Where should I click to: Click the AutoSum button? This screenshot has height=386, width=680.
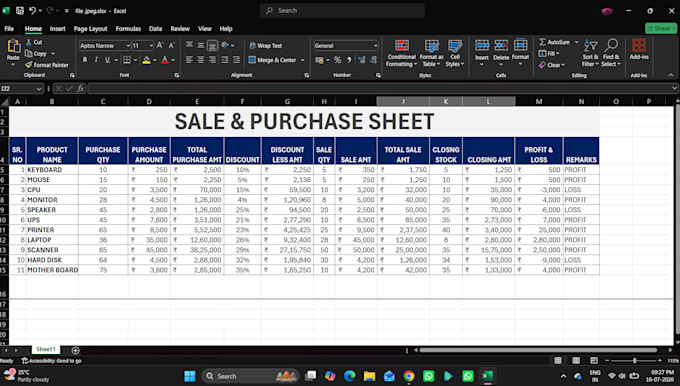click(554, 42)
